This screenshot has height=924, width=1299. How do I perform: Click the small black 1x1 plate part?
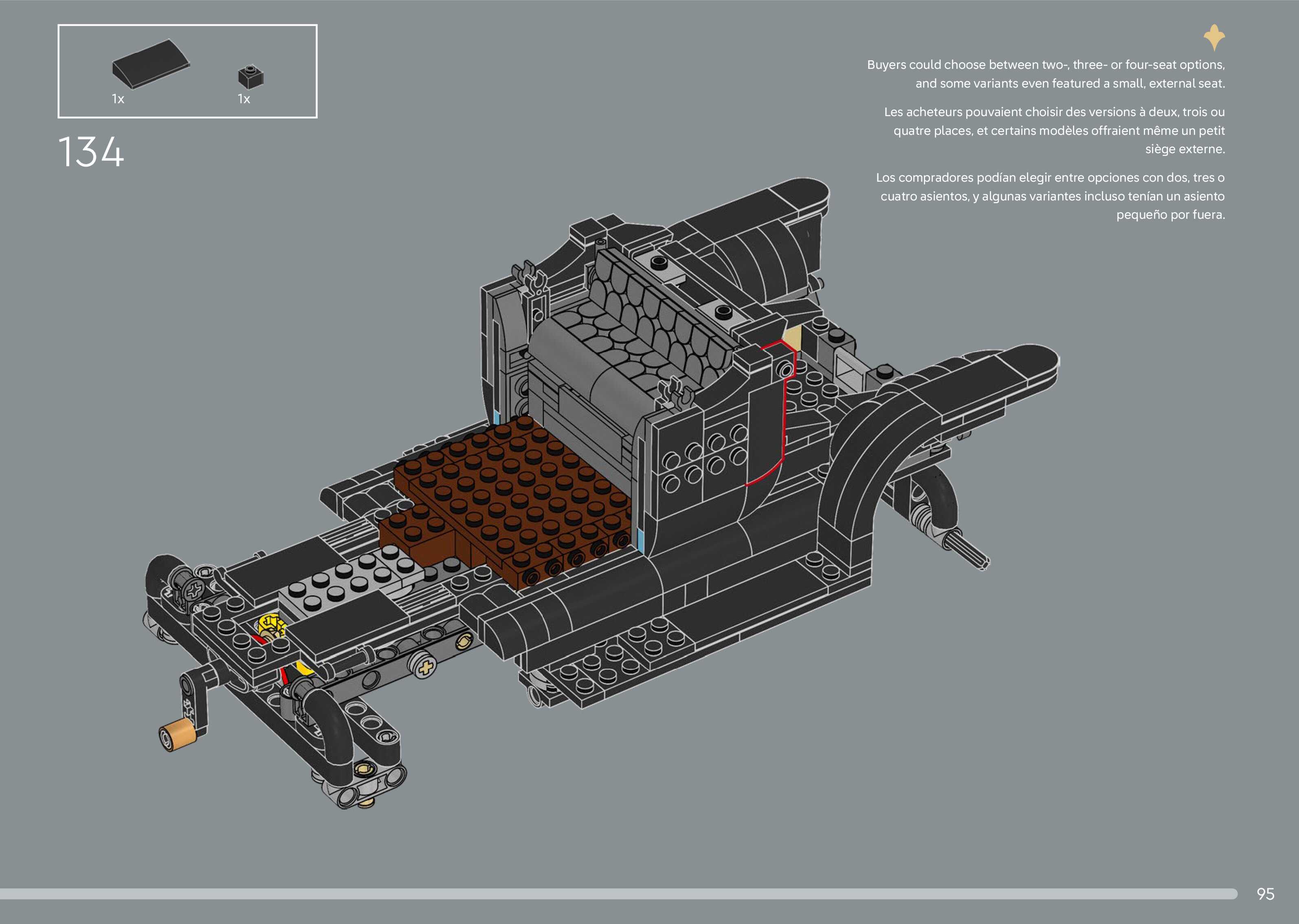pos(250,76)
